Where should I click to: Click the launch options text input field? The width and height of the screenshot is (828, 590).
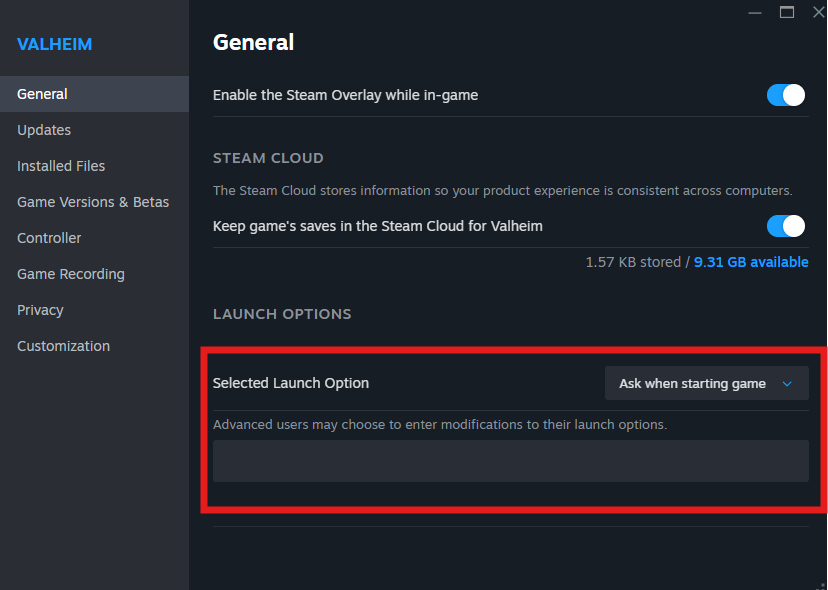point(510,461)
